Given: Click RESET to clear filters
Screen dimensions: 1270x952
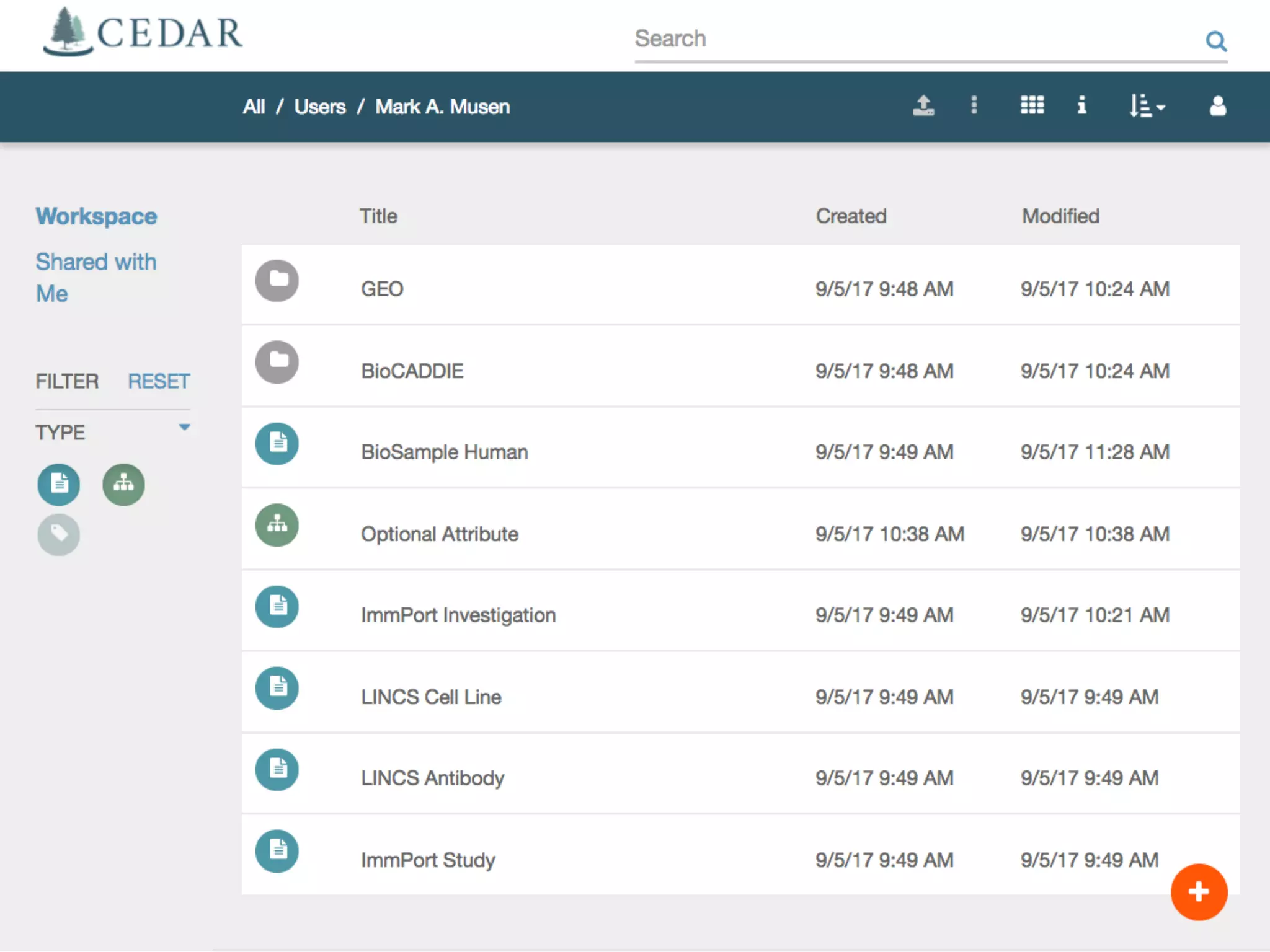Looking at the screenshot, I should click(159, 381).
